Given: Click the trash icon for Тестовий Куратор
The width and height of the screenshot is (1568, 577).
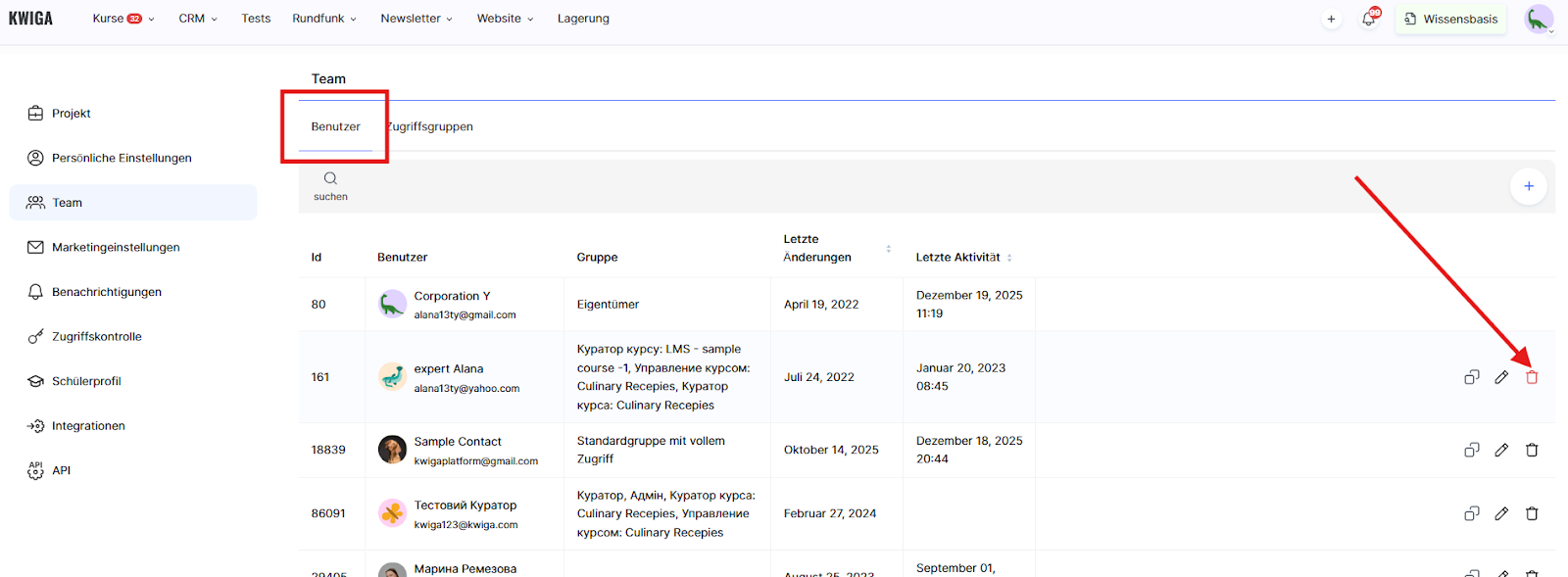Looking at the screenshot, I should (x=1532, y=513).
